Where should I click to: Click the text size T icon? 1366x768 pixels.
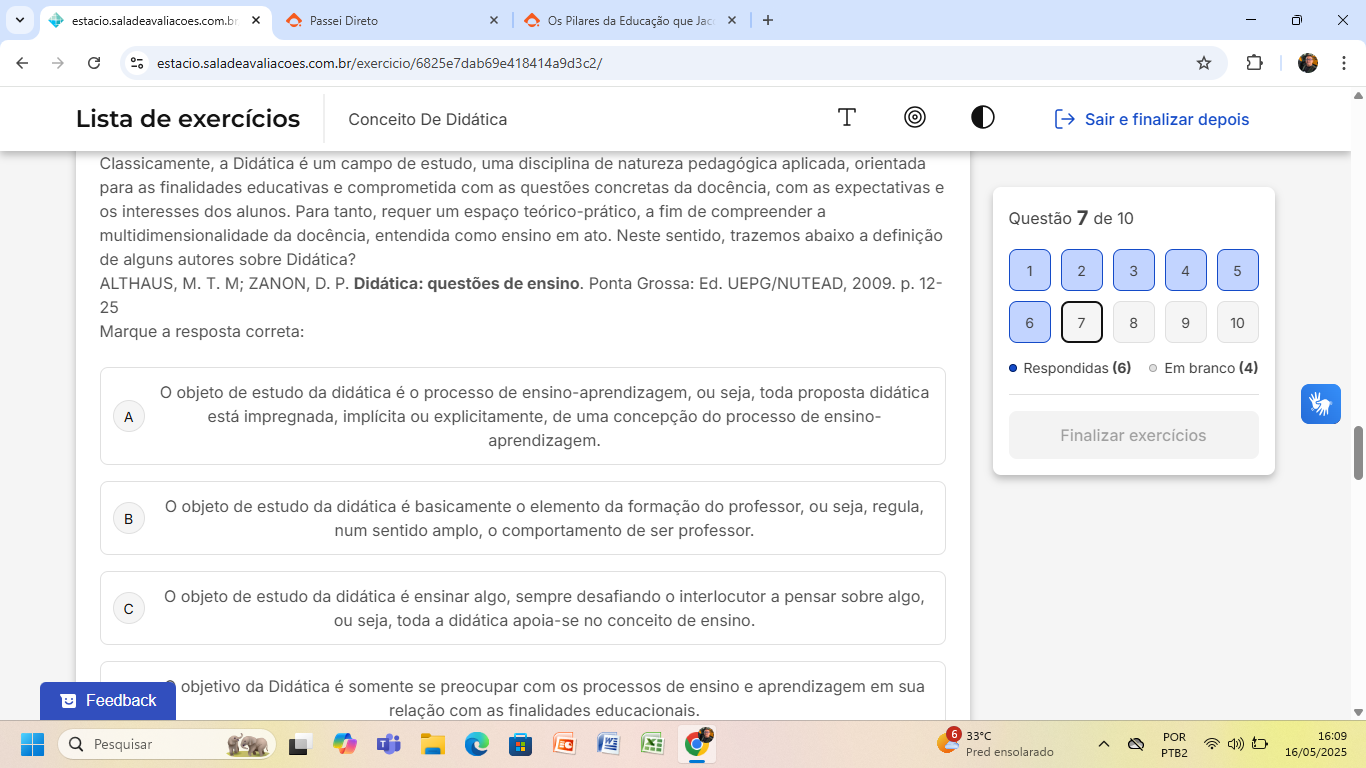point(846,118)
